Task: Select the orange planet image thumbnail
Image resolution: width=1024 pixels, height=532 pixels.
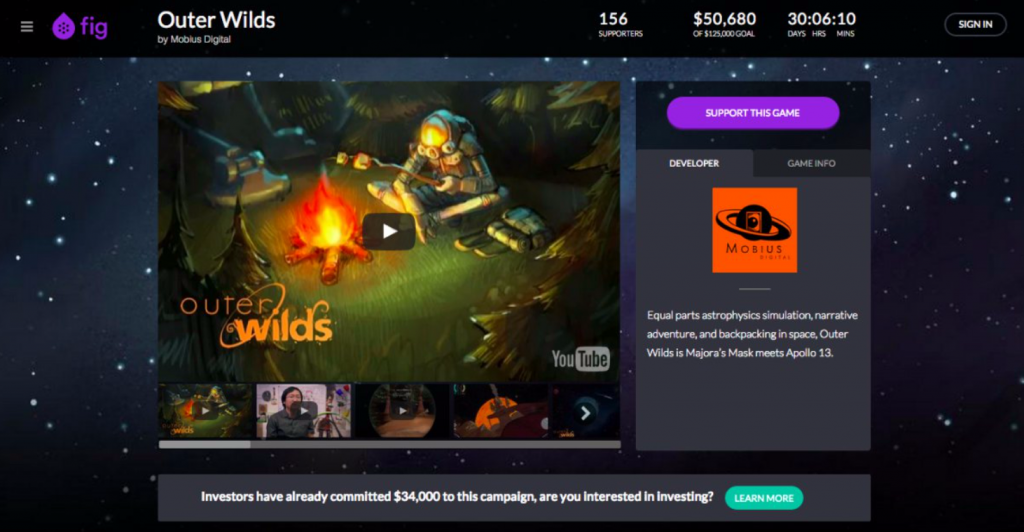Action: coord(500,411)
